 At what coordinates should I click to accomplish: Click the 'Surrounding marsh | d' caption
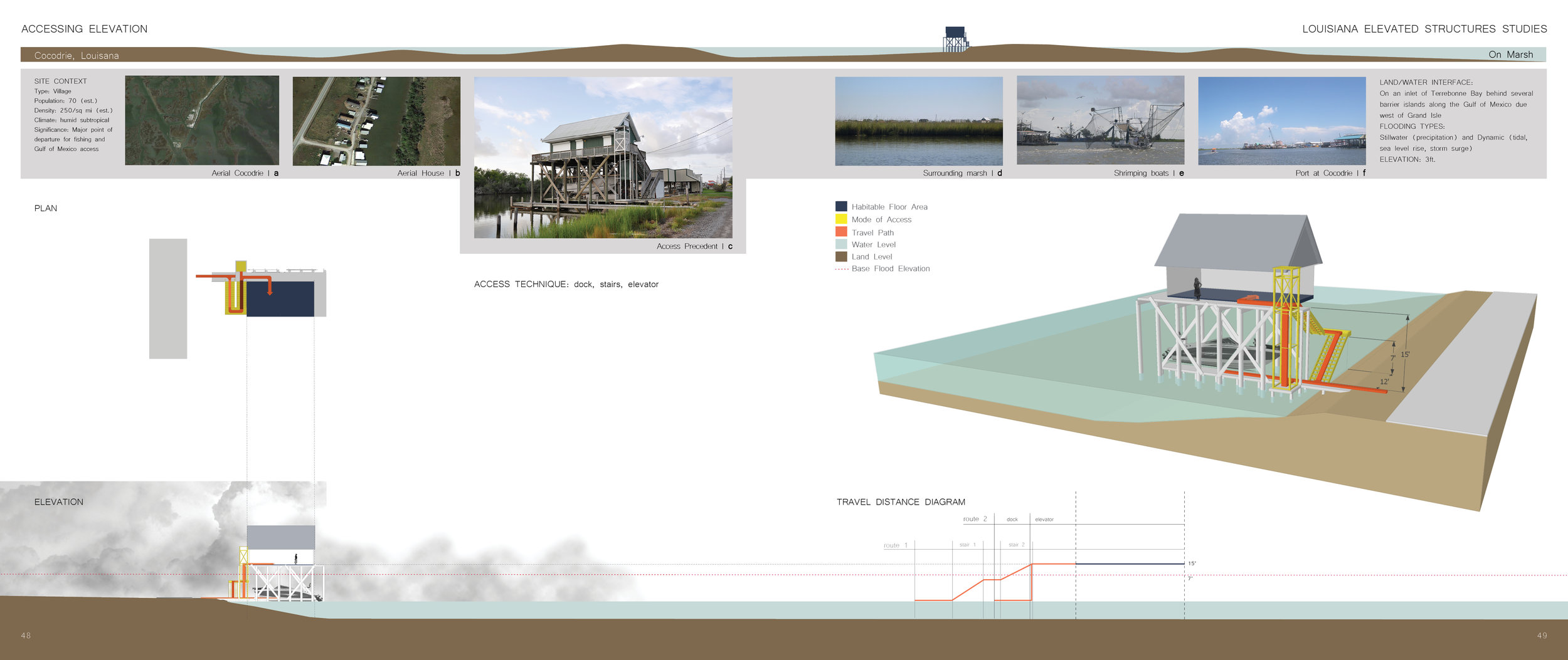pyautogui.click(x=962, y=173)
